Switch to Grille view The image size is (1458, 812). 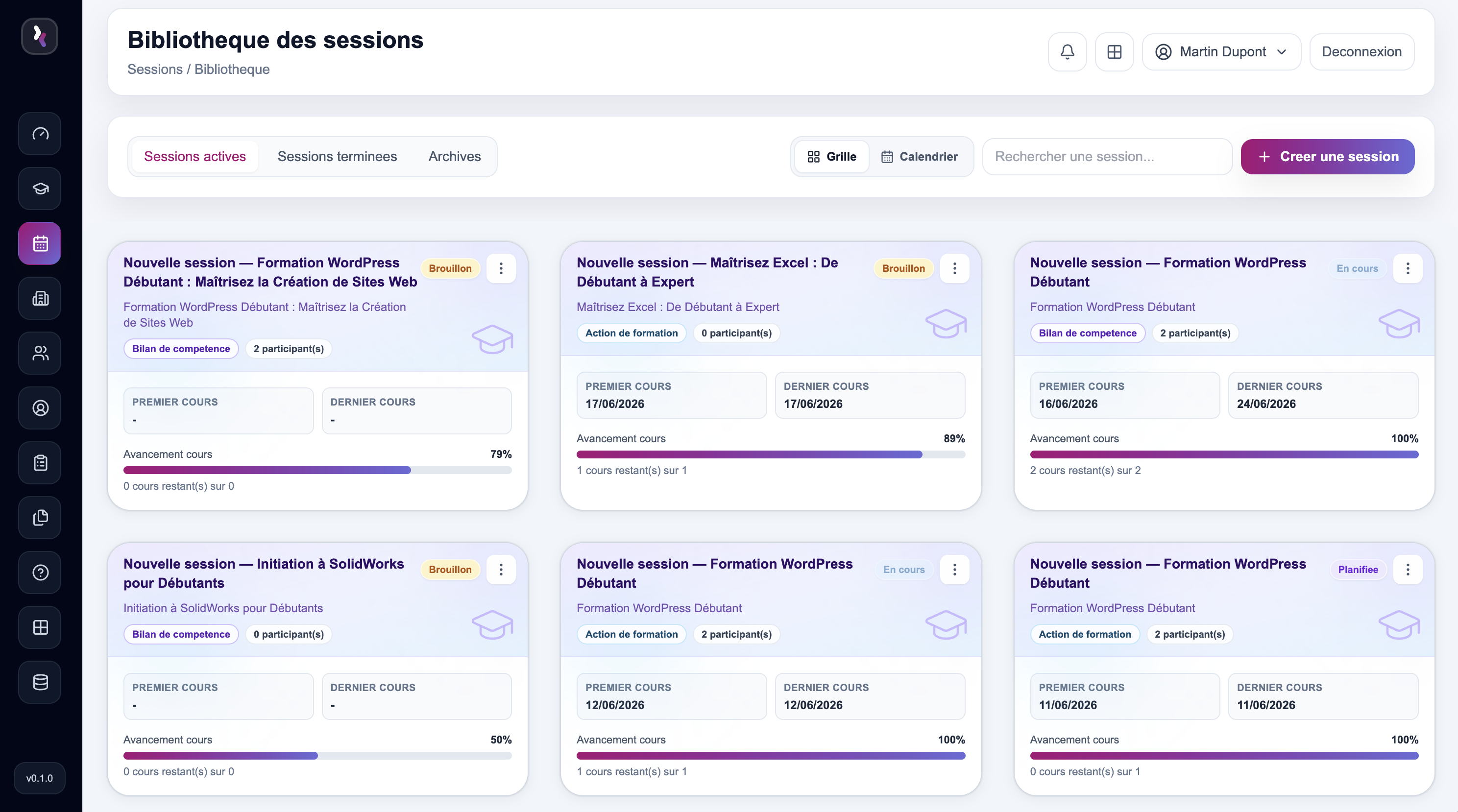click(831, 157)
